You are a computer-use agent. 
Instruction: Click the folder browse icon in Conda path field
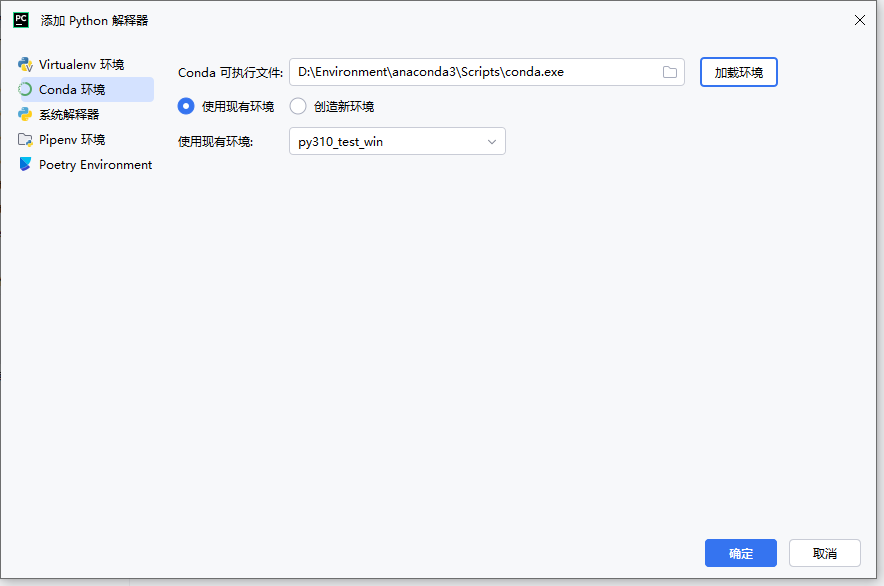pos(669,72)
